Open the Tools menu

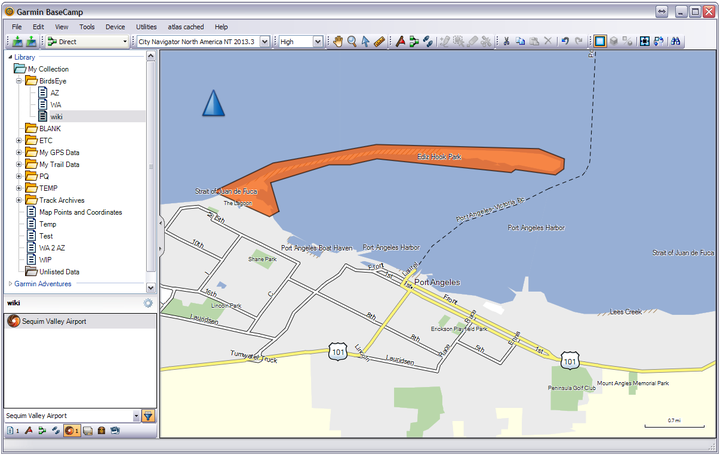87,27
